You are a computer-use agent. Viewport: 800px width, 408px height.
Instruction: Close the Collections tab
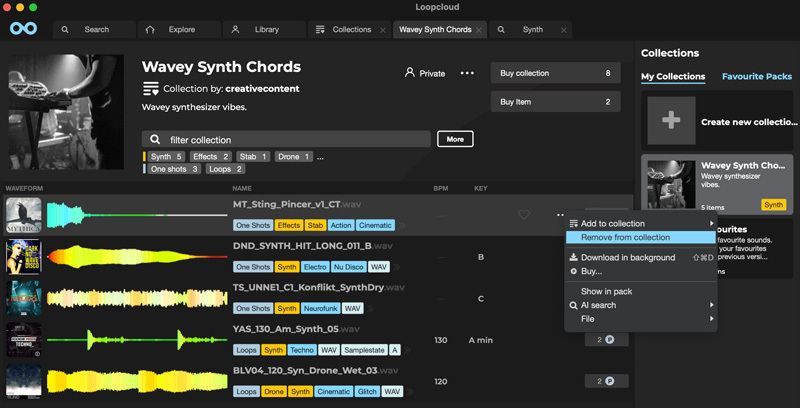click(383, 30)
